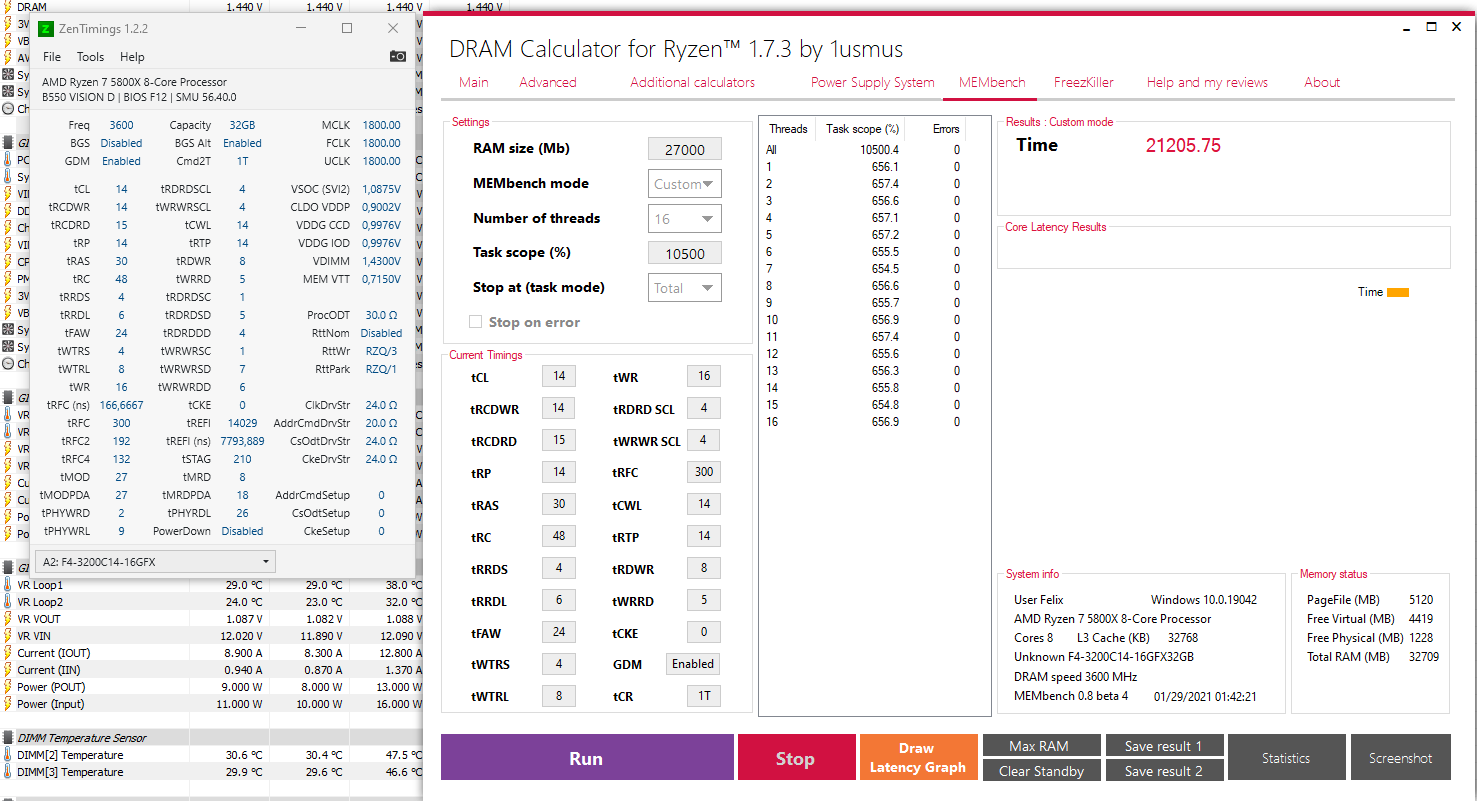Click the tCR 1T field
The height and width of the screenshot is (801, 1477).
704,696
